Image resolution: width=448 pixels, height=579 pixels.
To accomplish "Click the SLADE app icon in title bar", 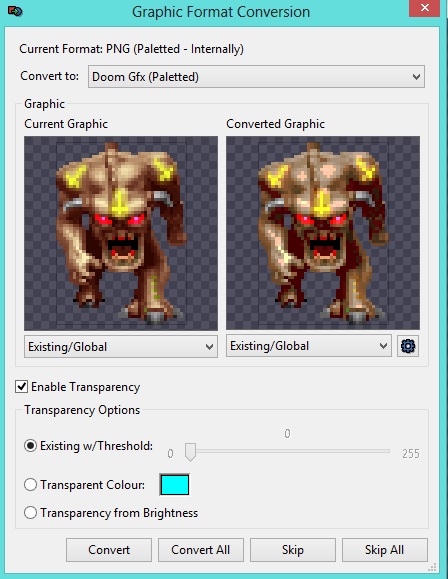I will coord(15,11).
